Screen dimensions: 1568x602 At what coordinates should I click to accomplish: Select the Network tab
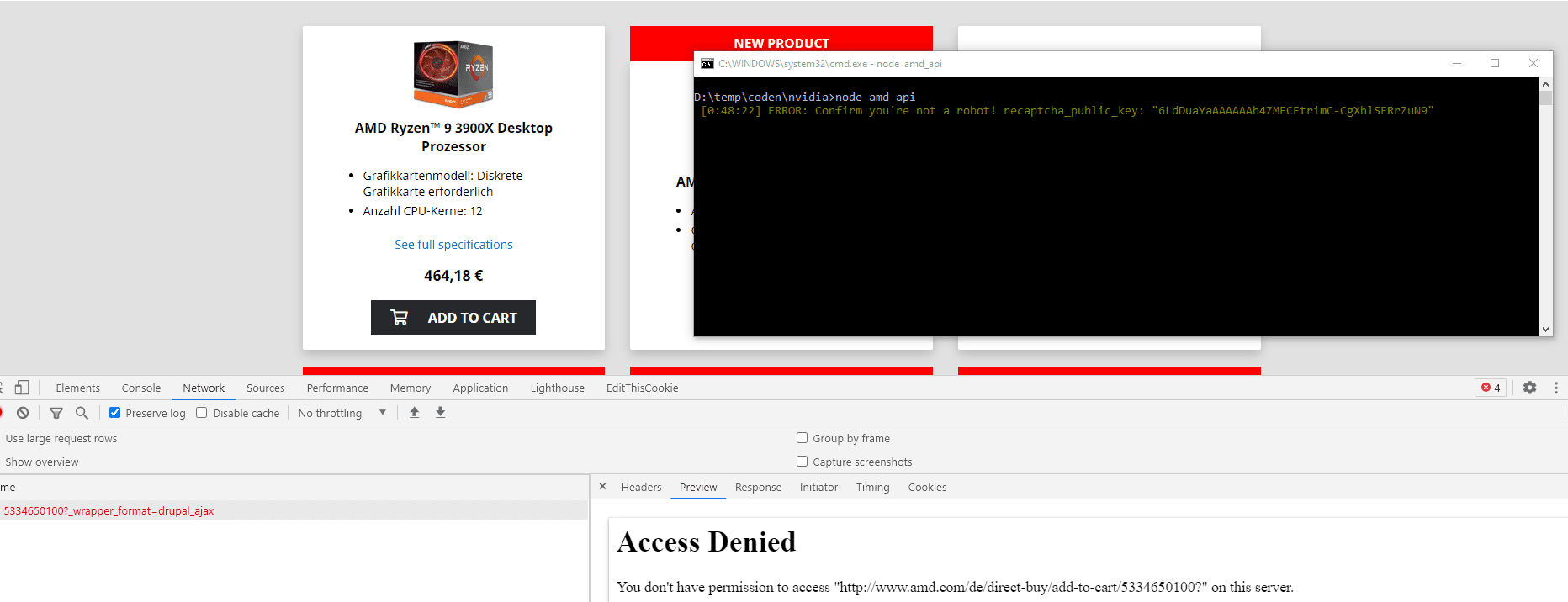[x=204, y=388]
